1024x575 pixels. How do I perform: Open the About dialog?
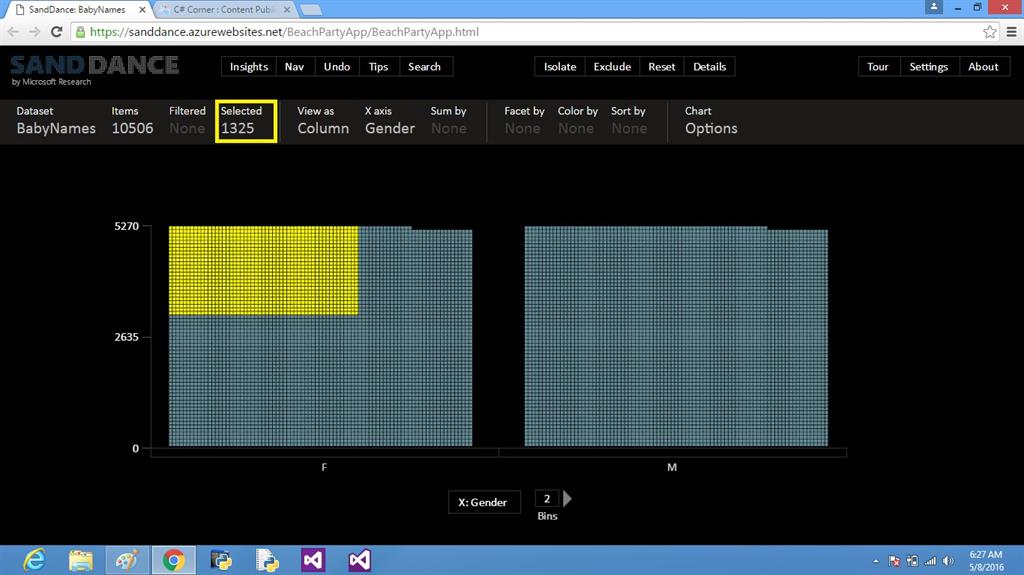pyautogui.click(x=984, y=67)
